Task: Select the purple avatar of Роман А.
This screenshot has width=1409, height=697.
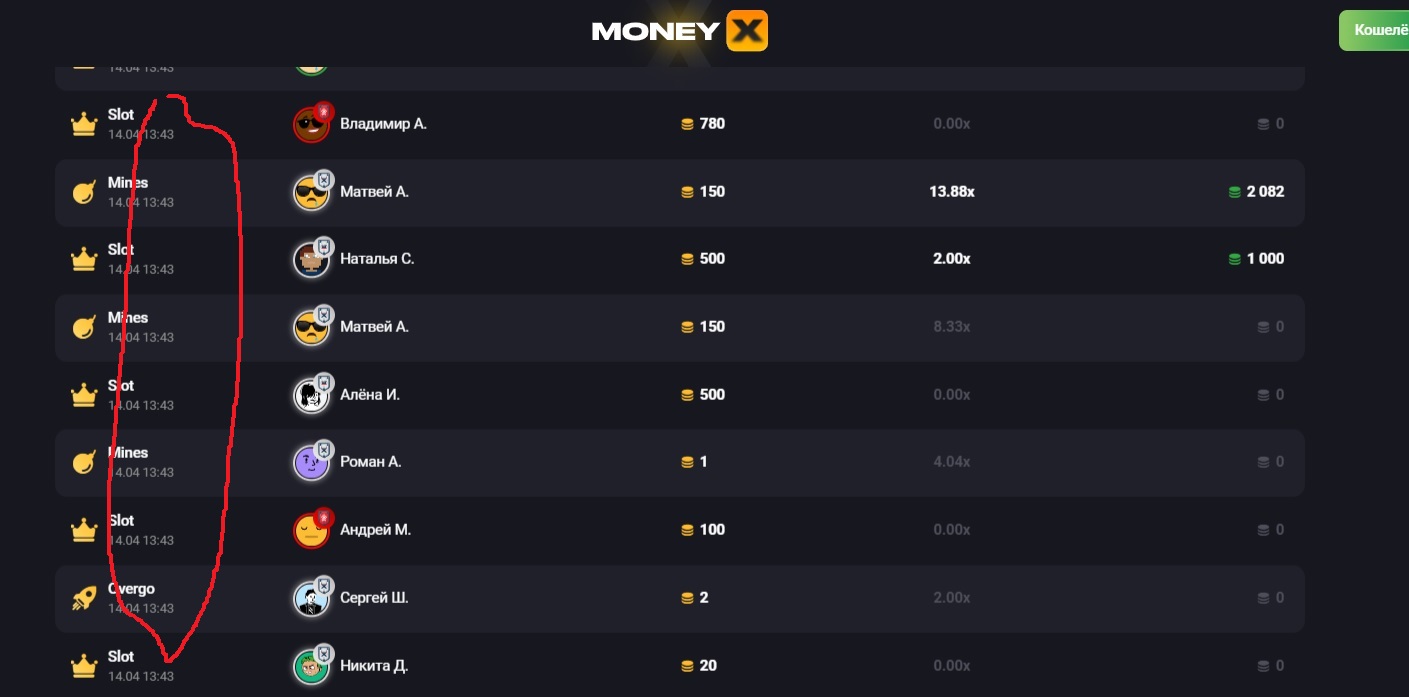Action: click(311, 463)
